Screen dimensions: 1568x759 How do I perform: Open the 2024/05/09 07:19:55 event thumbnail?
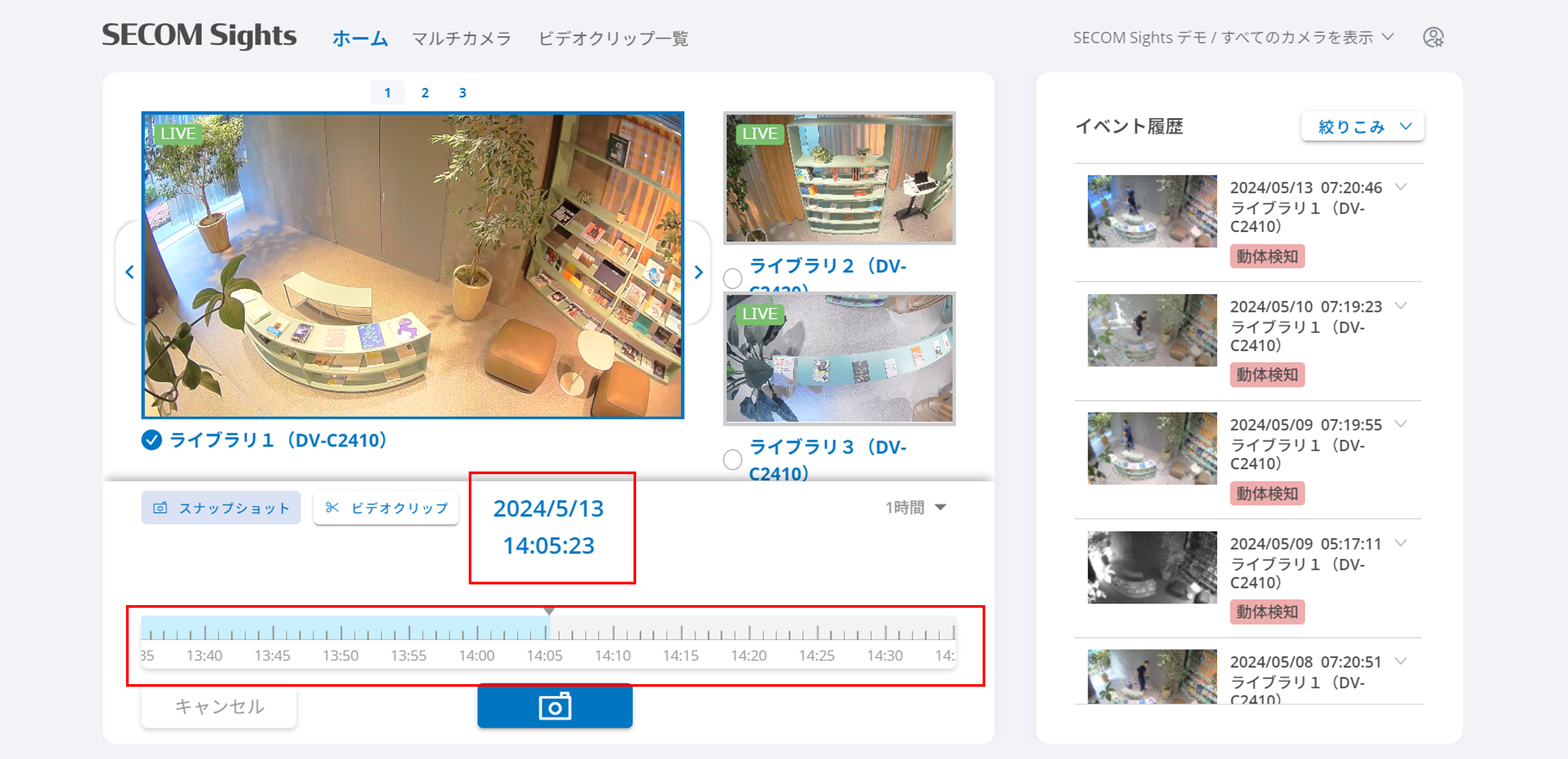1152,448
